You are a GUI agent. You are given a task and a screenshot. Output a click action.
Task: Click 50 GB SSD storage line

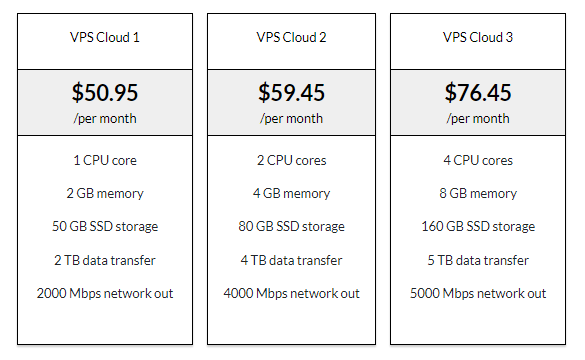pyautogui.click(x=105, y=226)
